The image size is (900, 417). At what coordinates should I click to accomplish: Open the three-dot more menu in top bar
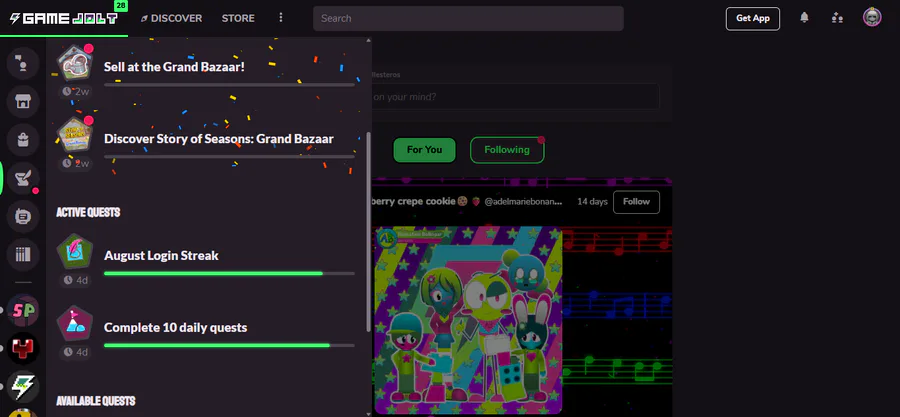281,18
